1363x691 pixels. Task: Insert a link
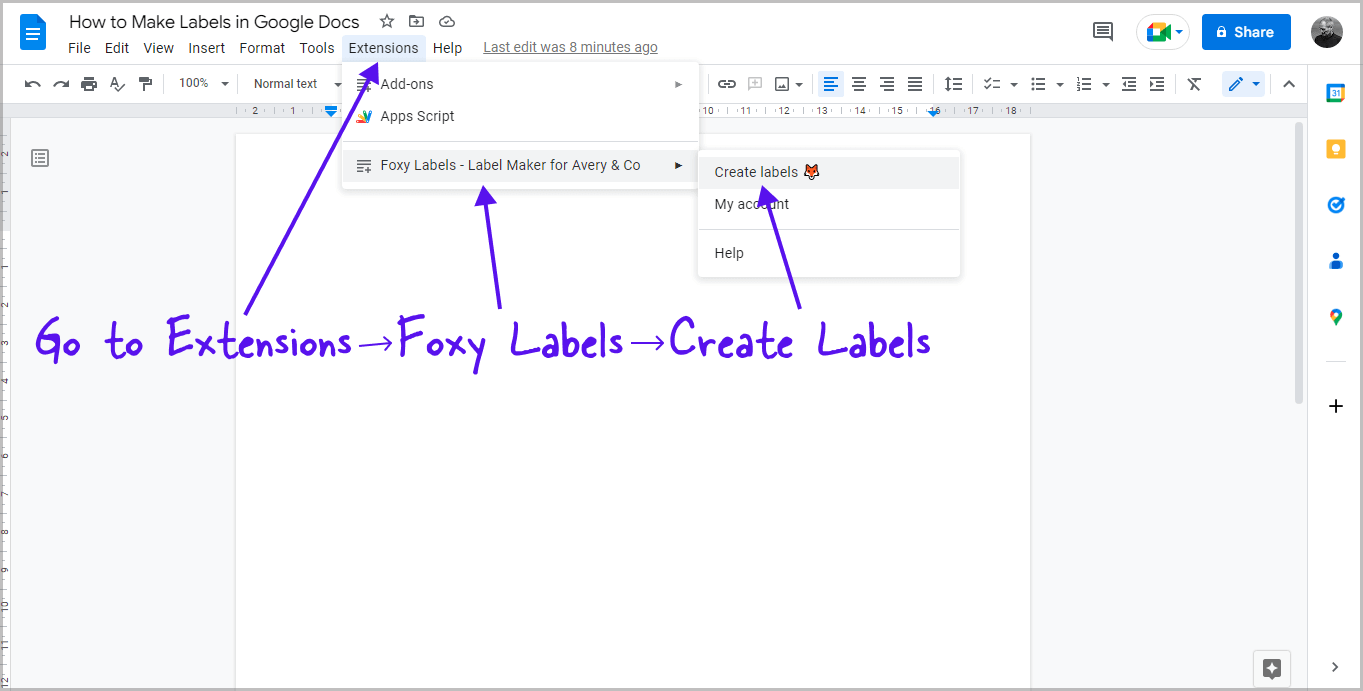click(x=726, y=83)
